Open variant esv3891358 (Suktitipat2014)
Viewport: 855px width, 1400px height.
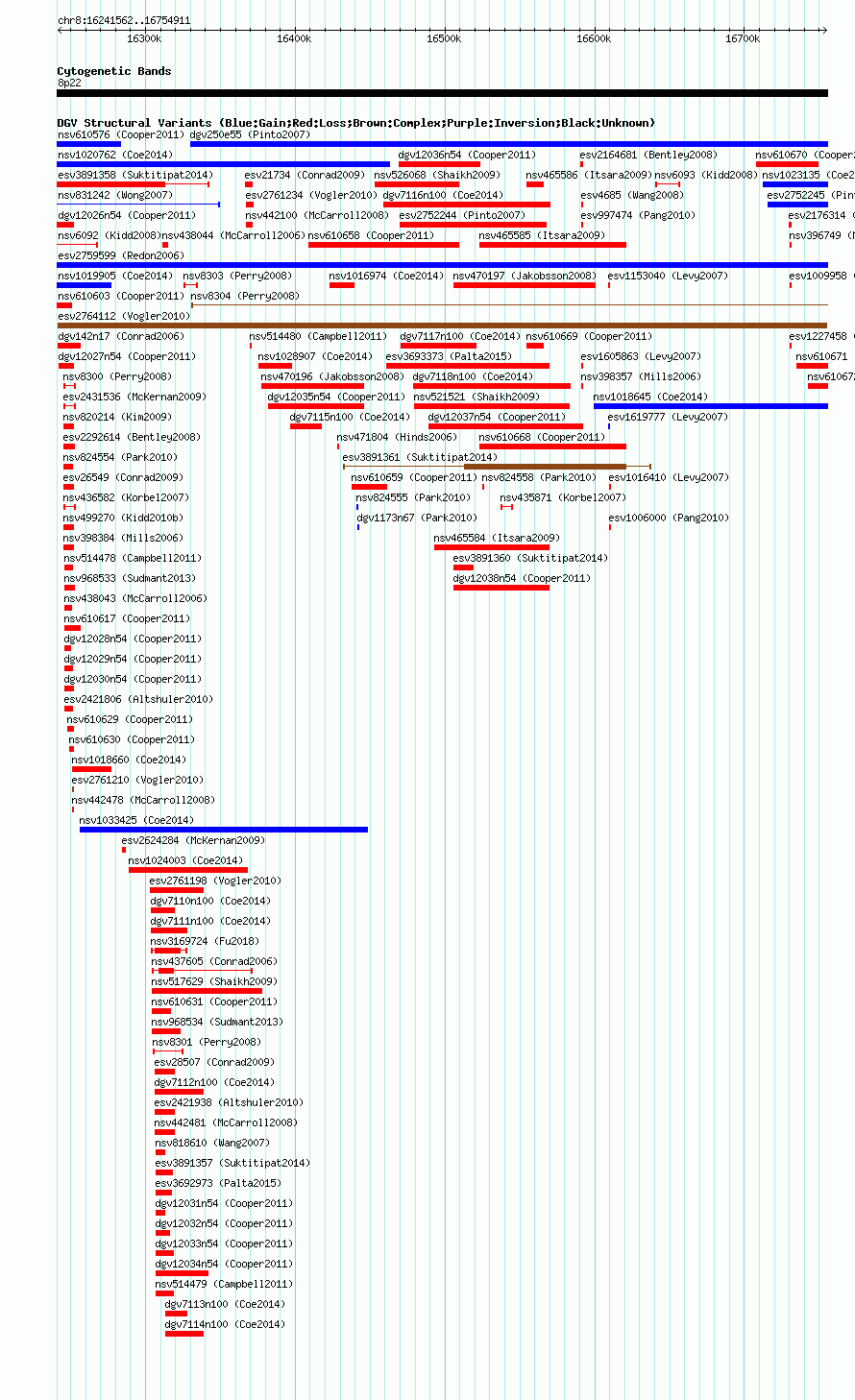pos(135,175)
